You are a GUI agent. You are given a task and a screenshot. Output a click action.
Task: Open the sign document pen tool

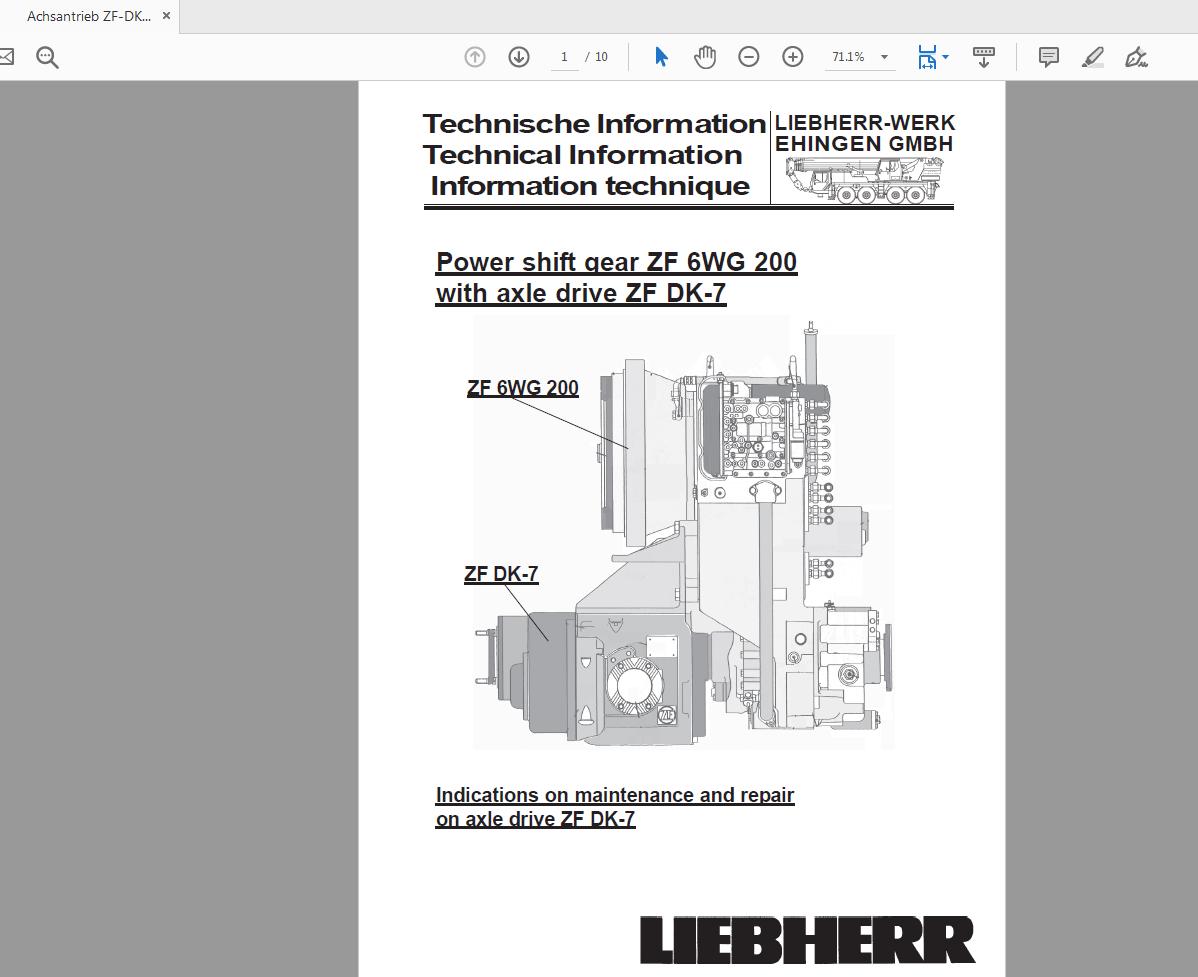tap(1136, 57)
